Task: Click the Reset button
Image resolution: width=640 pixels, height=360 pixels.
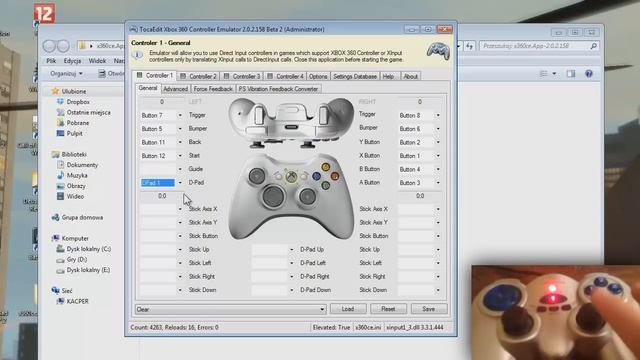Action: click(388, 309)
